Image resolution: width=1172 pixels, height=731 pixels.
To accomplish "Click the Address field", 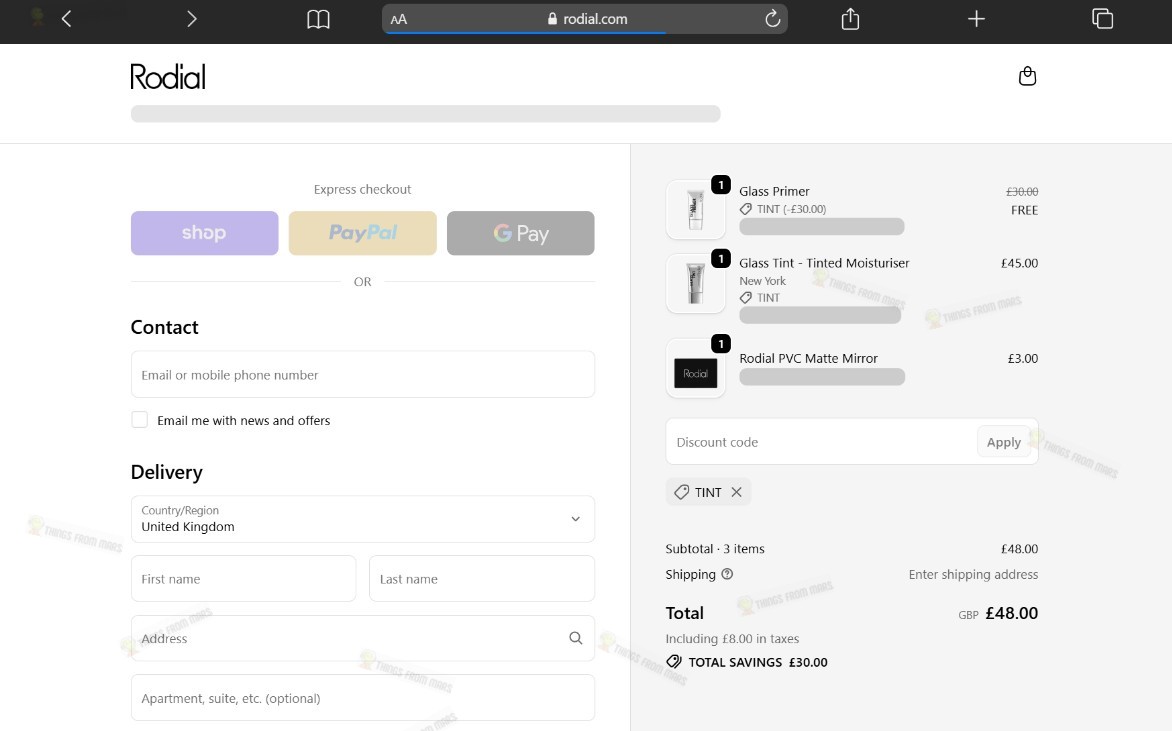I will tap(363, 638).
